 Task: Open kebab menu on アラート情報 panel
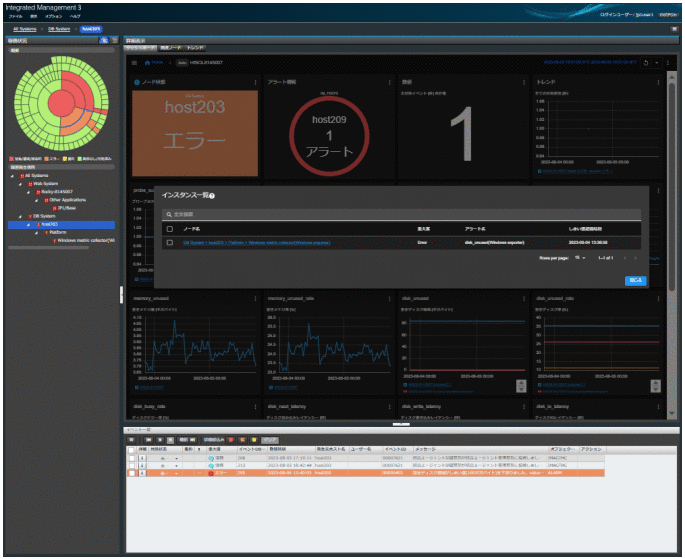[388, 82]
